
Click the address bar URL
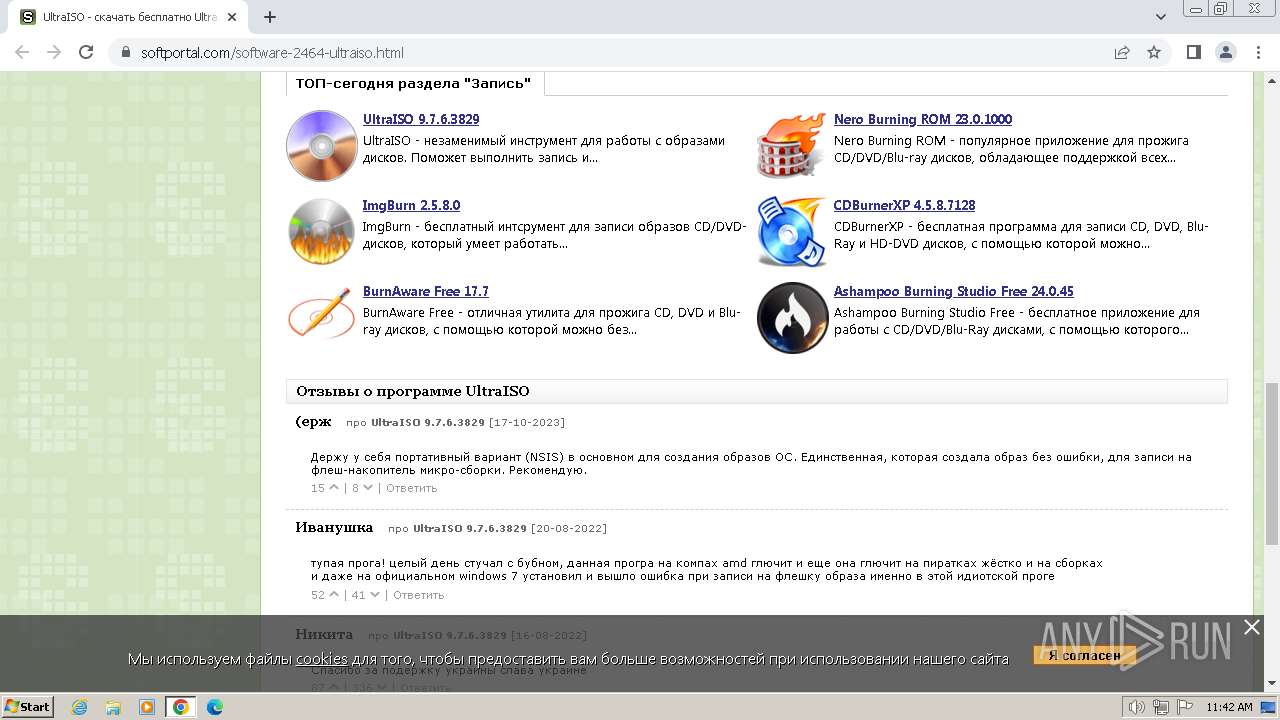(x=272, y=53)
